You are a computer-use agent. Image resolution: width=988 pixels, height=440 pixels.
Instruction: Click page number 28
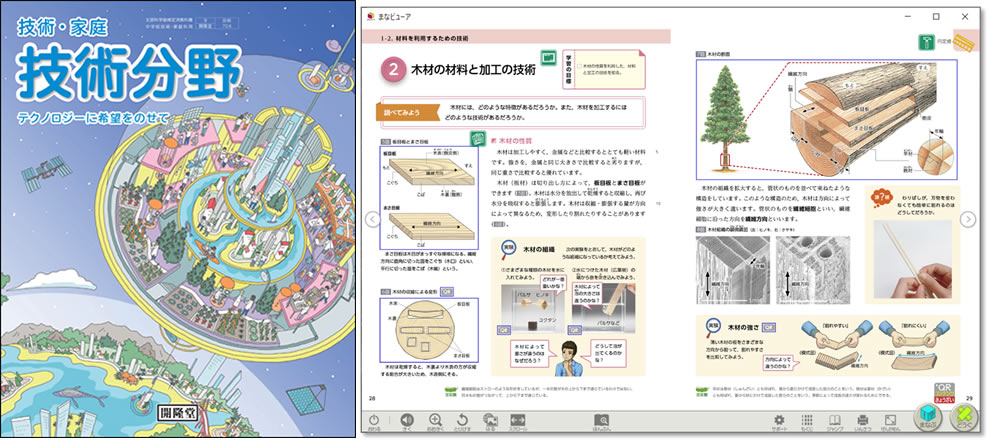click(372, 398)
